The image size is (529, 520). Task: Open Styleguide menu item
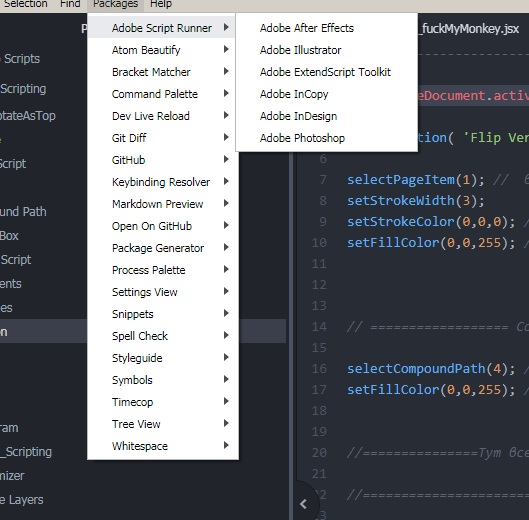point(163,358)
